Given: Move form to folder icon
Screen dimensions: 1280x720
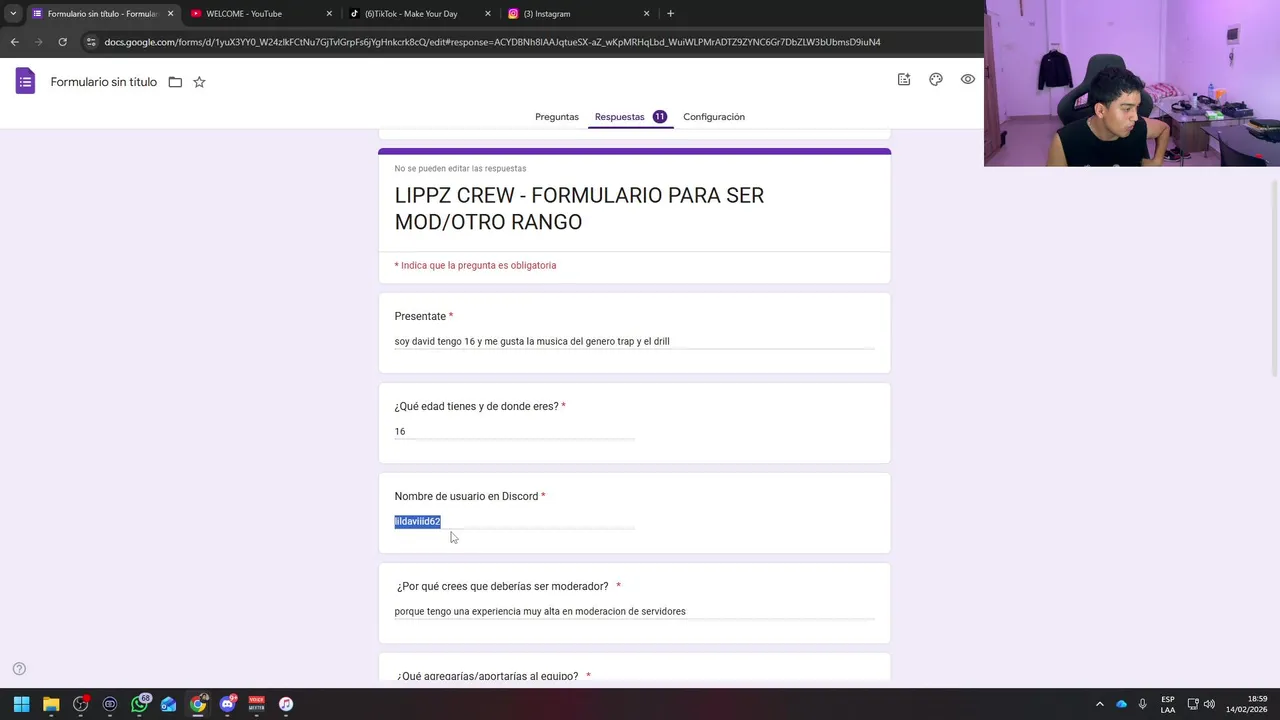Looking at the screenshot, I should 175,82.
